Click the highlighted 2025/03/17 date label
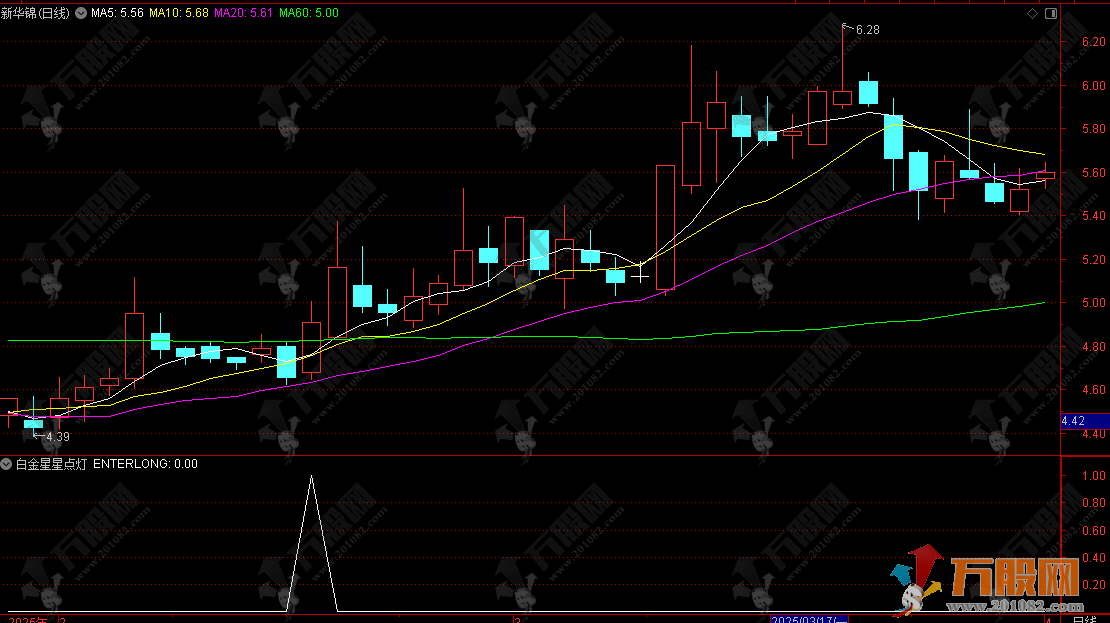 808,619
